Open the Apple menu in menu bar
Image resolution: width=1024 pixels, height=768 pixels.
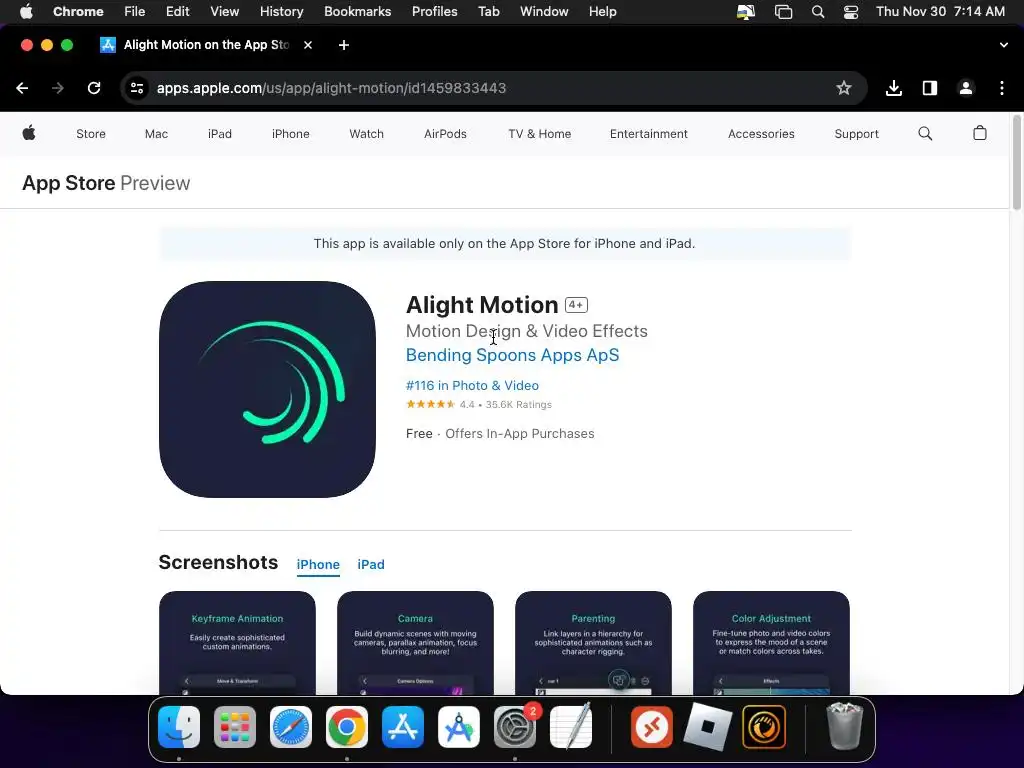(27, 11)
